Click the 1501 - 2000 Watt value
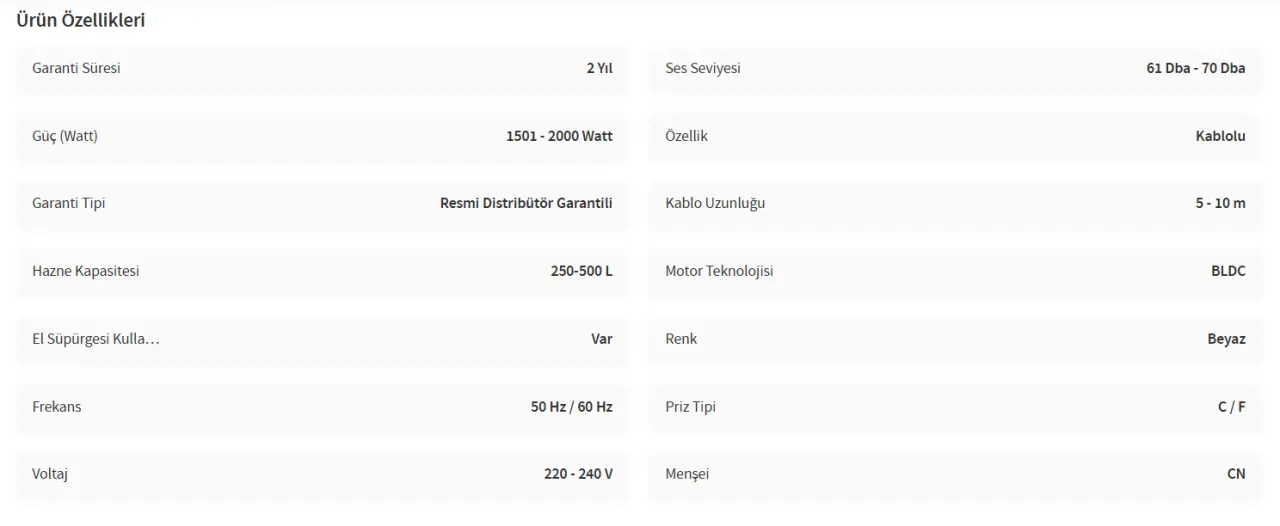Screen dimensions: 1280x526 pos(559,136)
